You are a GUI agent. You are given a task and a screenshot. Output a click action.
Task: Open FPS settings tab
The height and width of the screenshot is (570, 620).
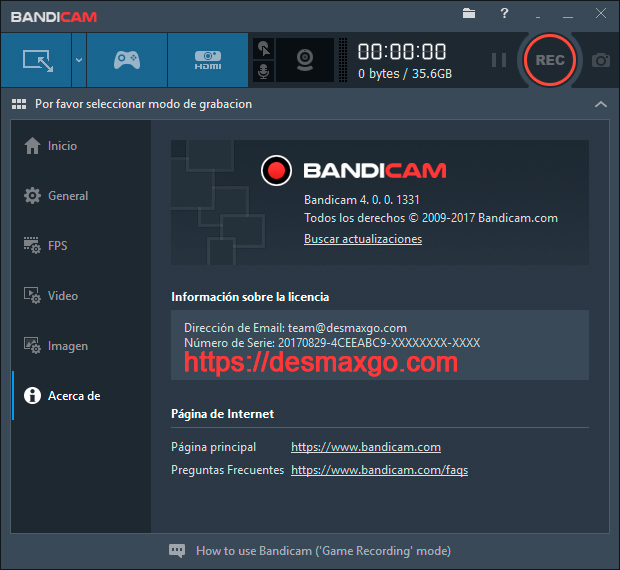pos(81,245)
